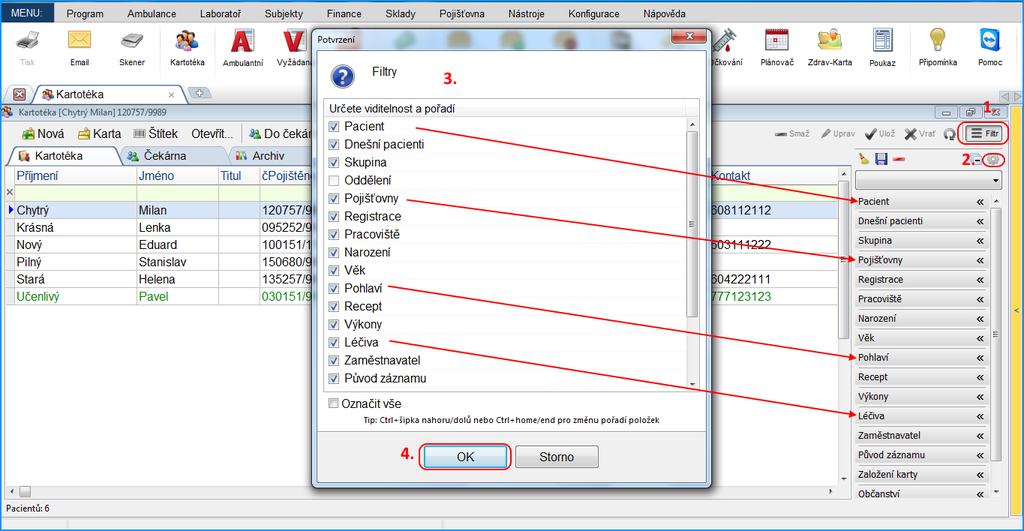Click the refresh arrows icon near Filtr
The width and height of the screenshot is (1024, 531).
point(950,134)
